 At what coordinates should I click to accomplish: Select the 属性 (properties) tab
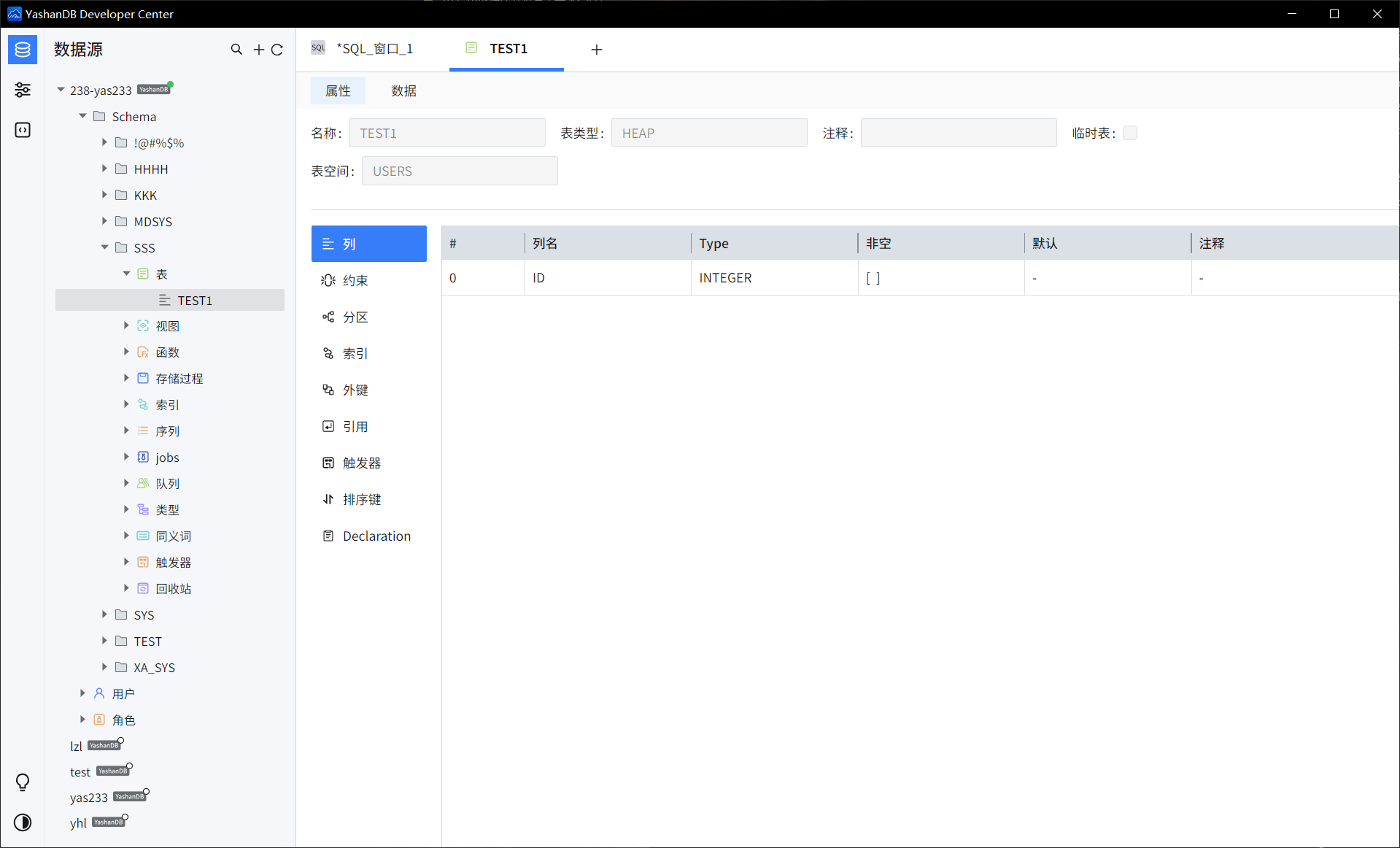pos(338,90)
